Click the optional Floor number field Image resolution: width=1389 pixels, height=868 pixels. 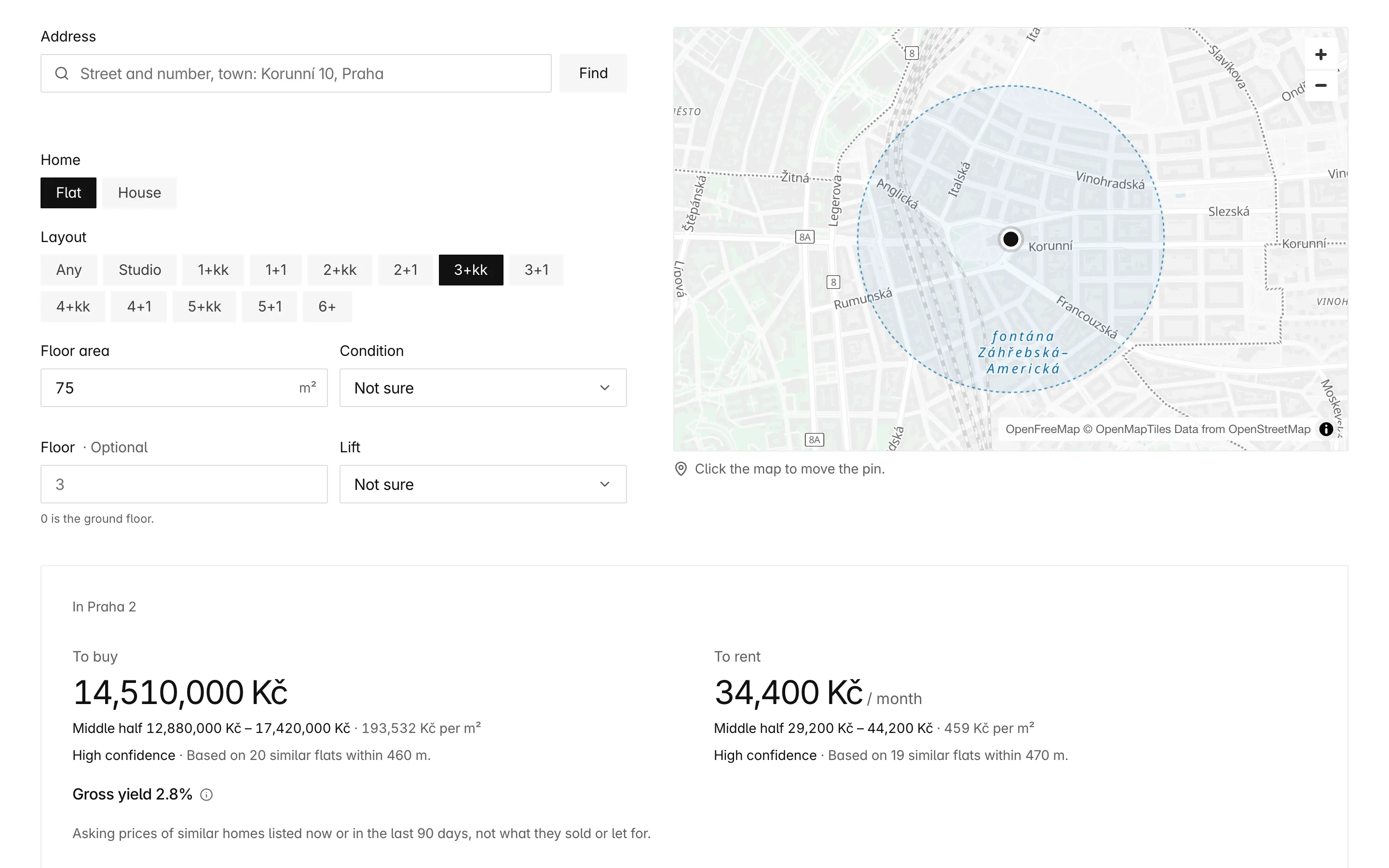(184, 485)
